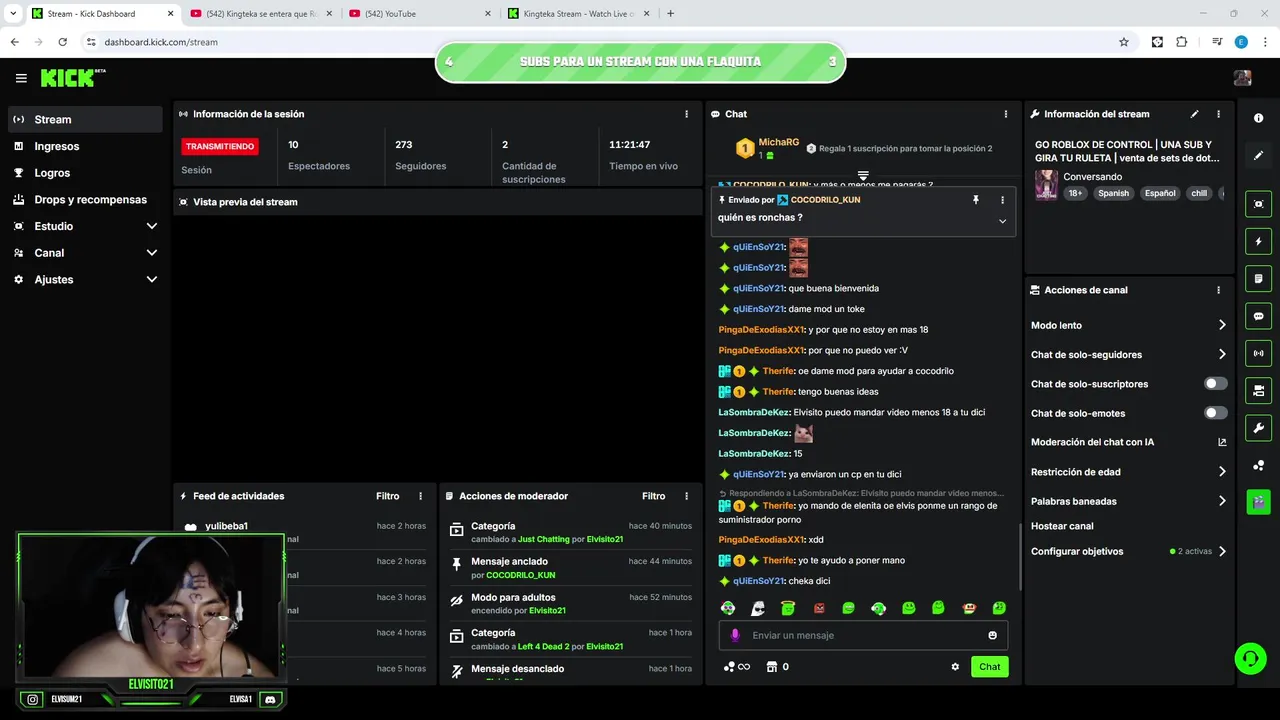Open Restricción de edad options
The height and width of the screenshot is (720, 1280).
coord(1129,472)
